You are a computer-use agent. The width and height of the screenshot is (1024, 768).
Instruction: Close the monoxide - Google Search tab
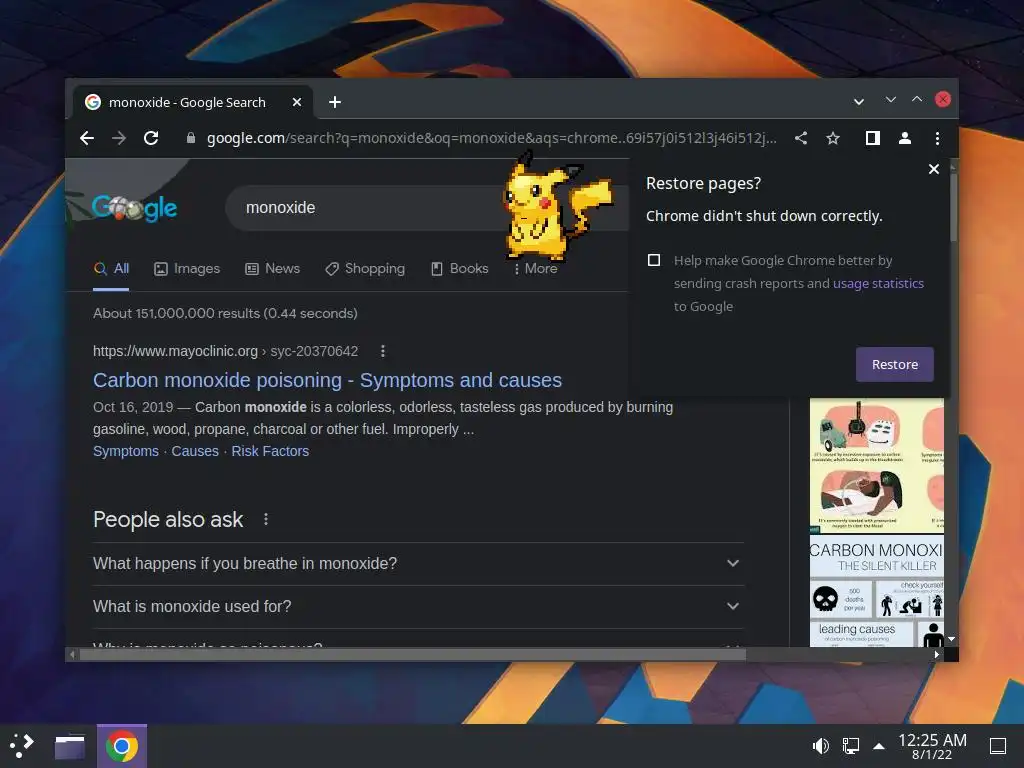click(x=296, y=102)
